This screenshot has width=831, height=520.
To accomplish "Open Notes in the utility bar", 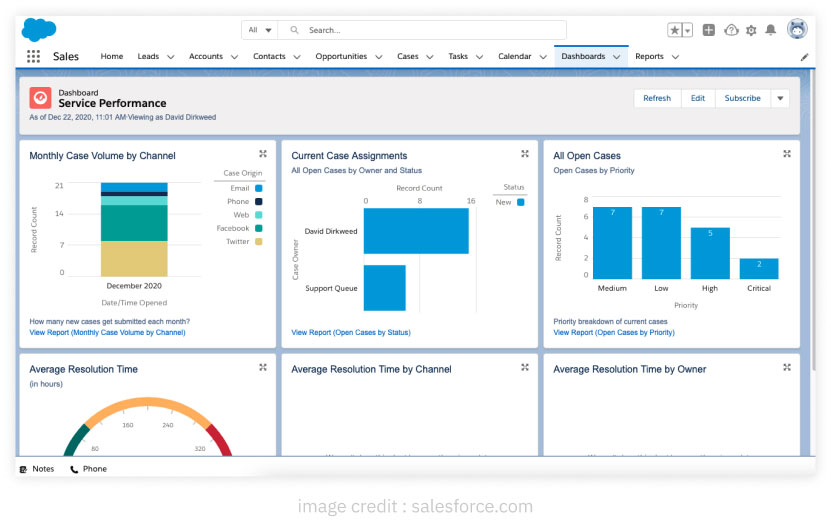I will pyautogui.click(x=37, y=469).
